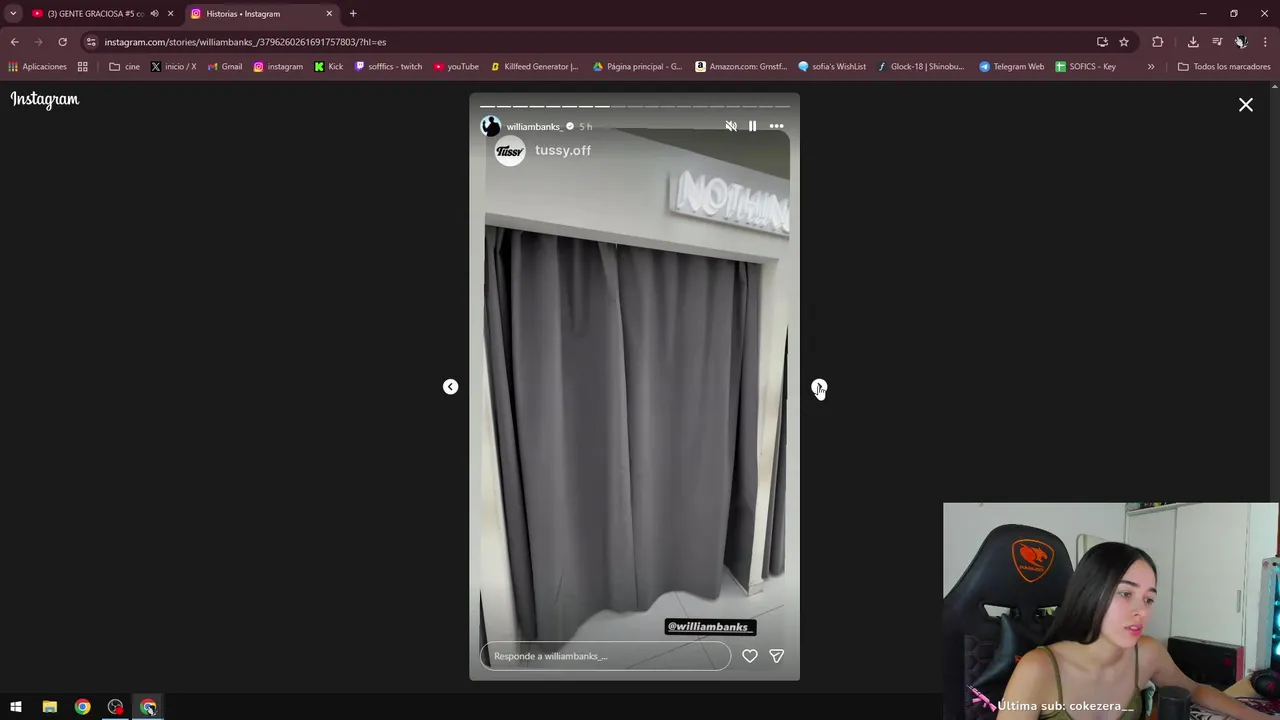Open the sofffics - twitch bookmark

389,67
